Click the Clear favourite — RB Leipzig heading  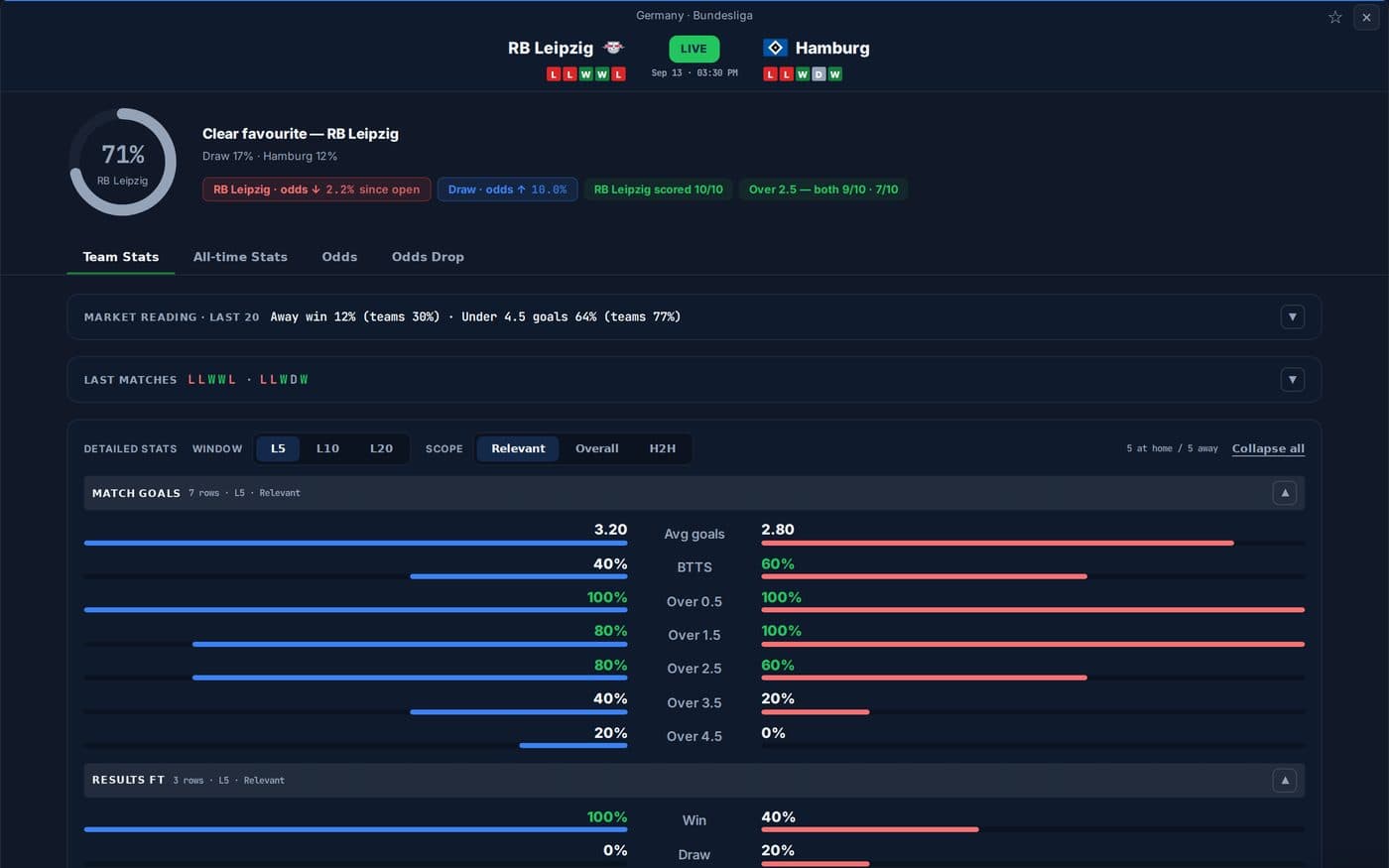pyautogui.click(x=301, y=134)
